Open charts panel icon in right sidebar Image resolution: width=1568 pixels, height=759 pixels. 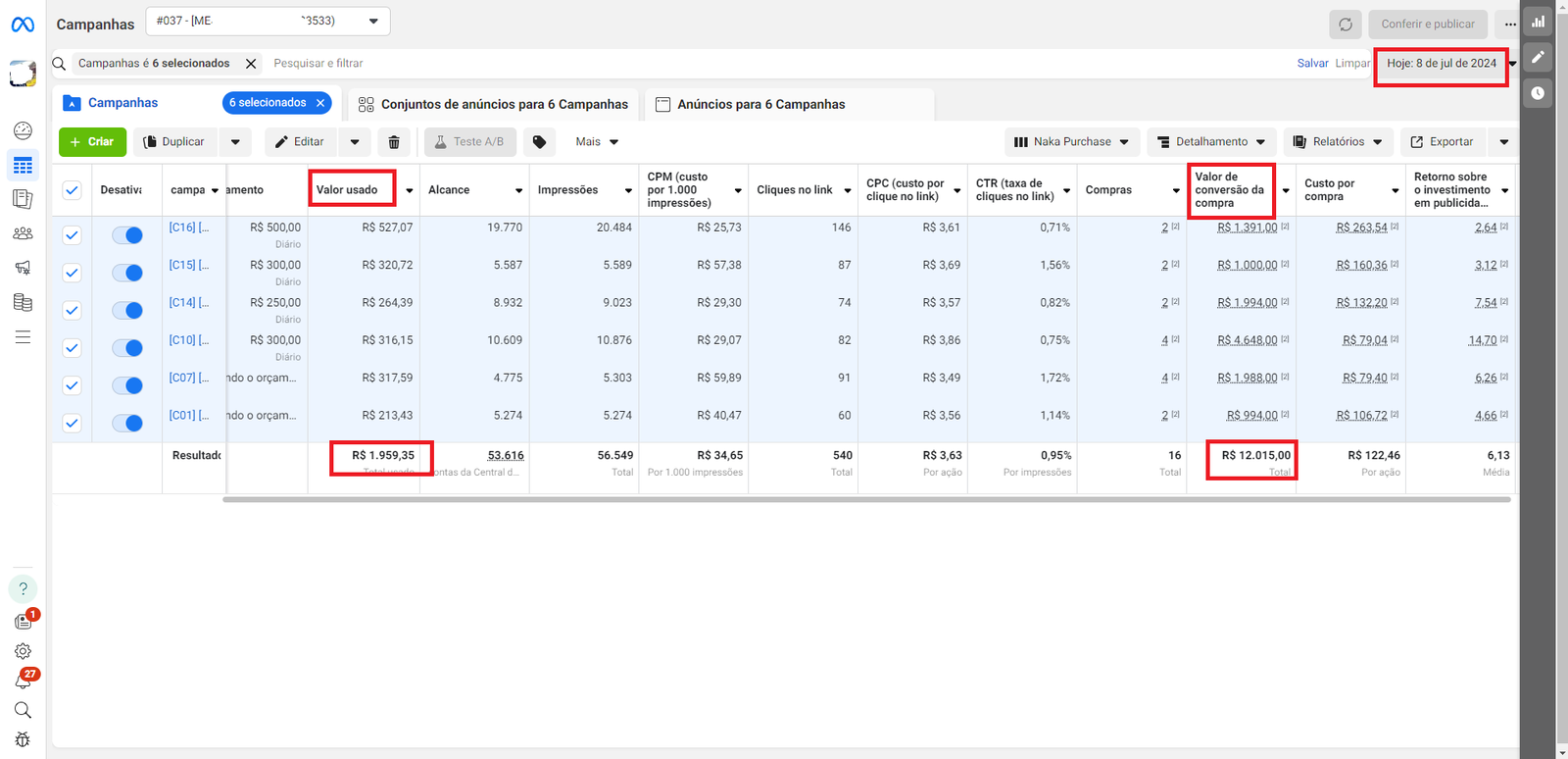[x=1538, y=22]
